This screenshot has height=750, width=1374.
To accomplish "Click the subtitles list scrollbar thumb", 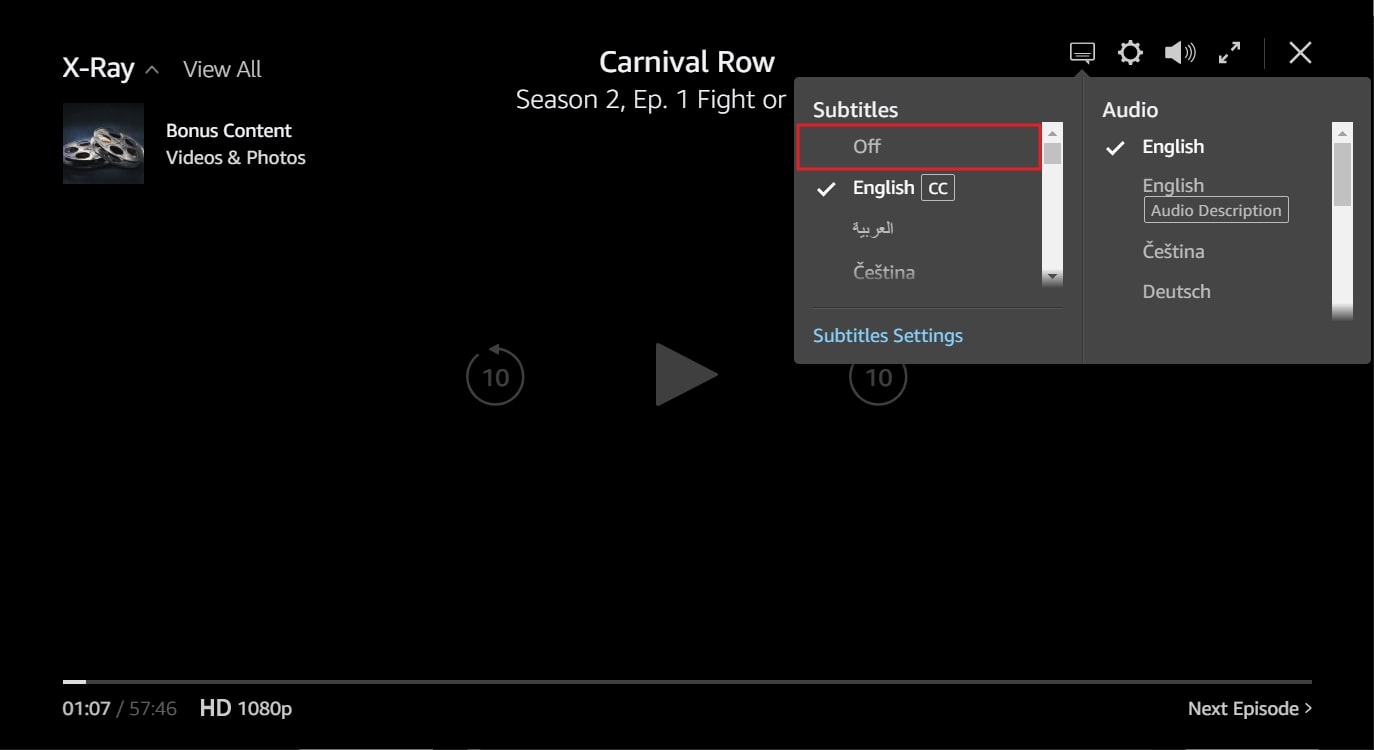I will (x=1052, y=154).
